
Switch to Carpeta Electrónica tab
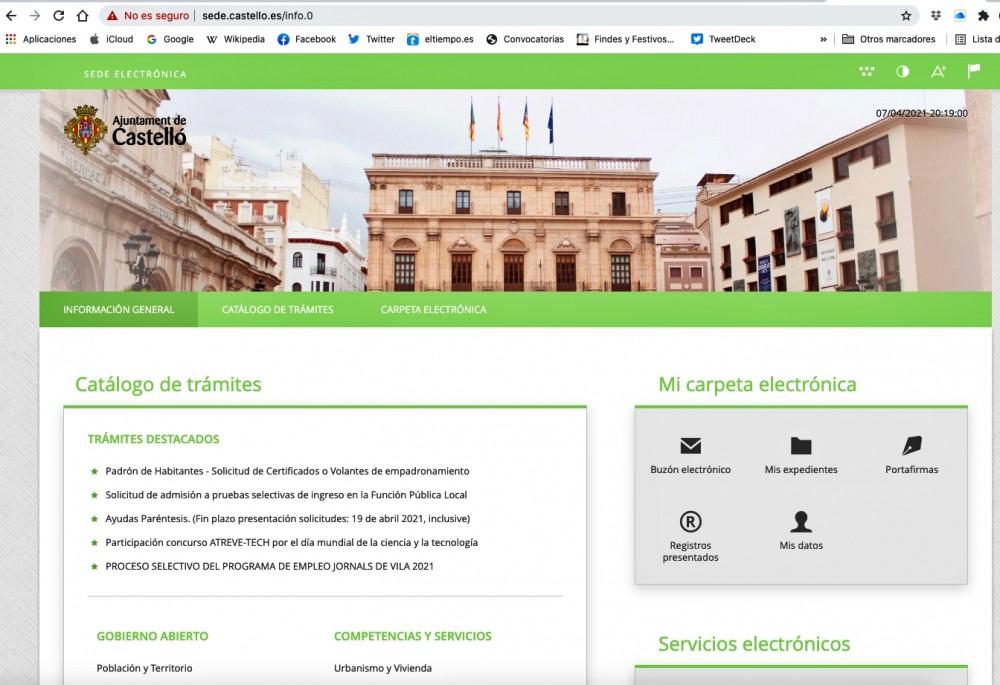pyautogui.click(x=433, y=310)
